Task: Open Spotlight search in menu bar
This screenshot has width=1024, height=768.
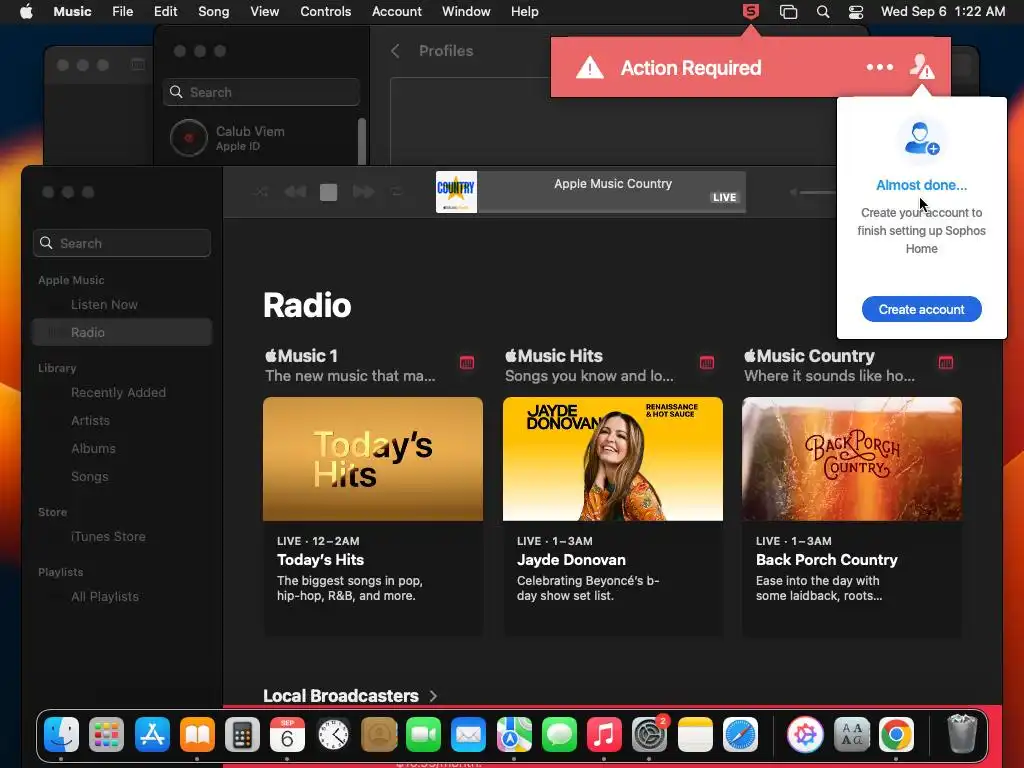Action: [823, 12]
